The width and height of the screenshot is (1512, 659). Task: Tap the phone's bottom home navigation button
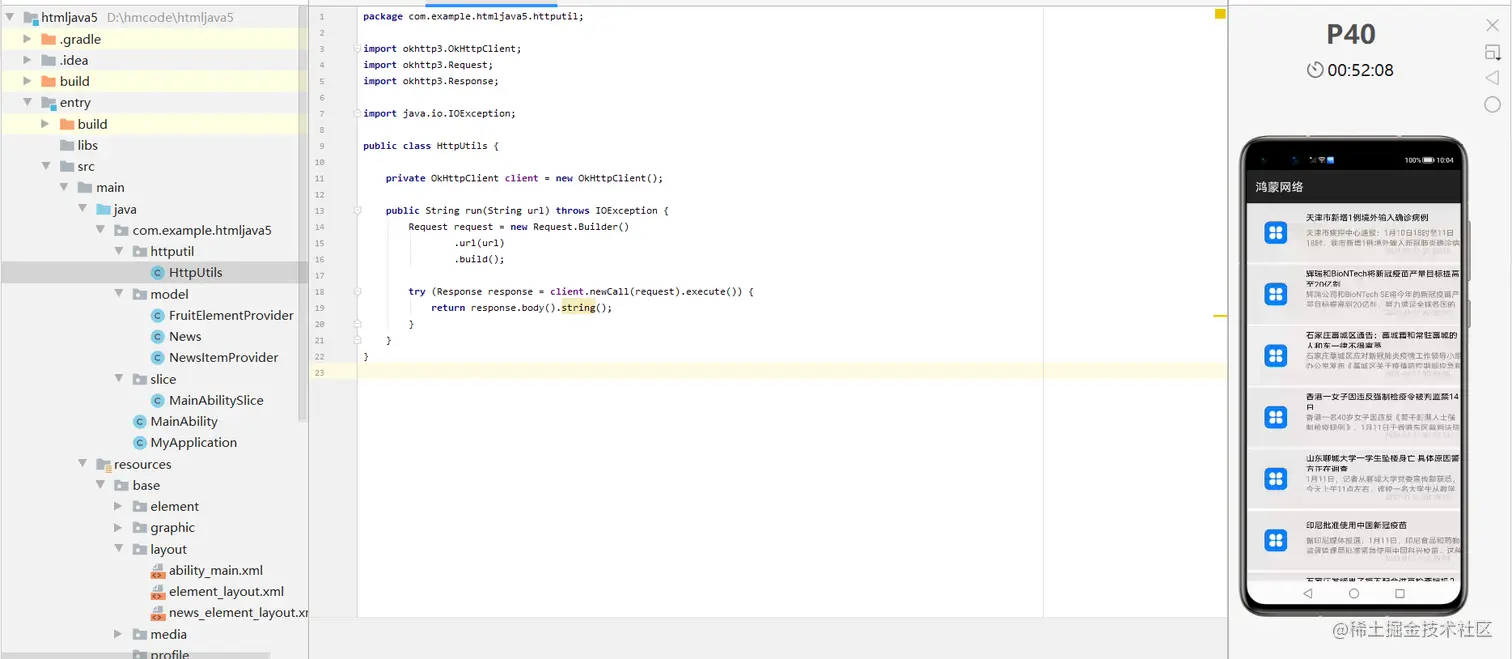click(x=1354, y=593)
